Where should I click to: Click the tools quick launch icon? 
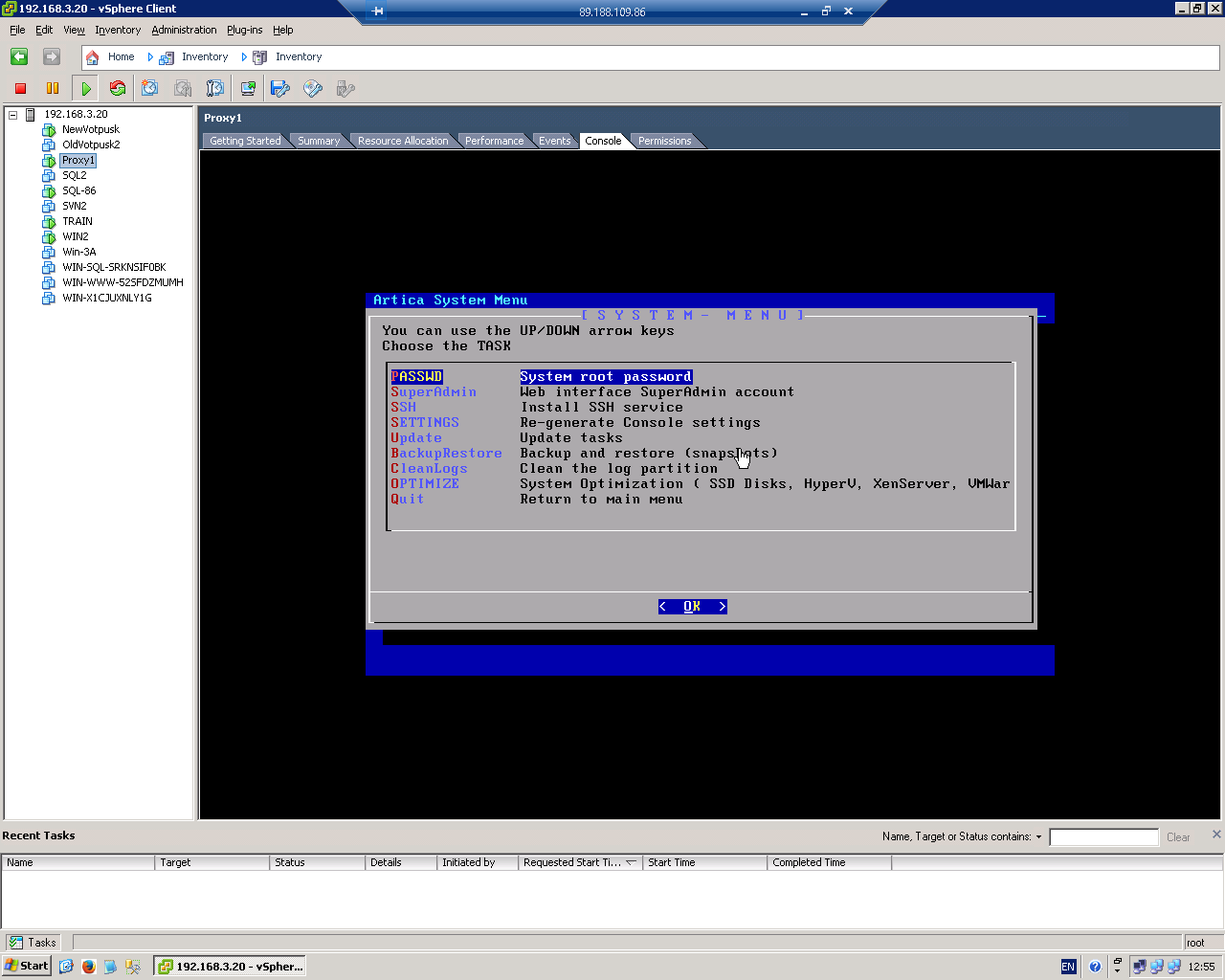point(133,967)
